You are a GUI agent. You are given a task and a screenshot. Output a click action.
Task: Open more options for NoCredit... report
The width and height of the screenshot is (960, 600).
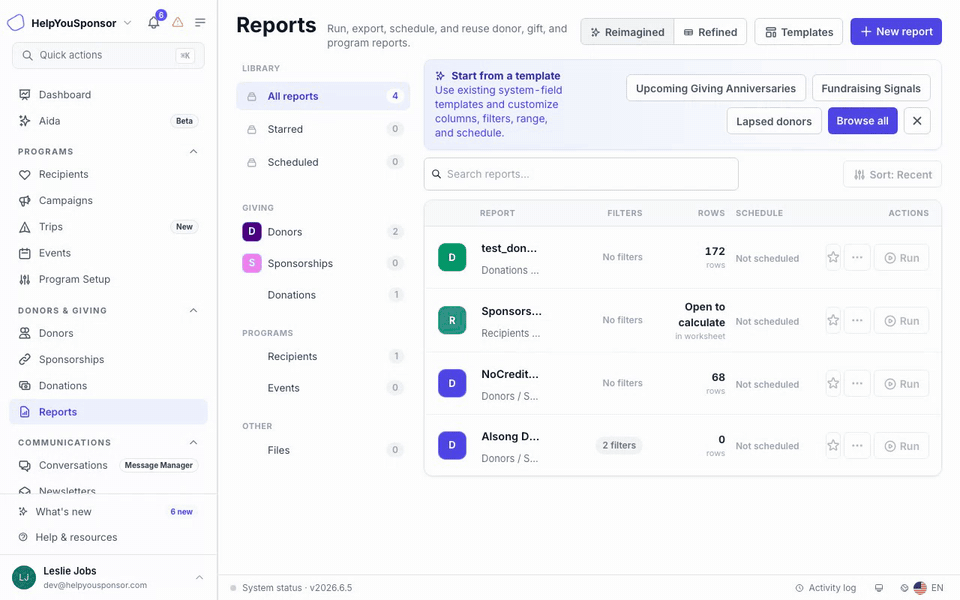pyautogui.click(x=857, y=384)
